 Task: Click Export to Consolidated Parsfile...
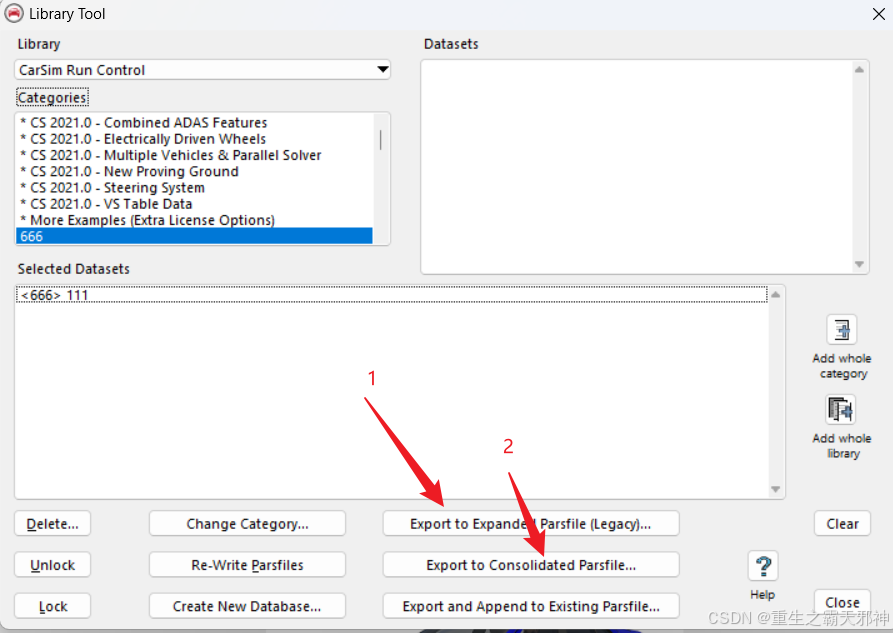(531, 565)
